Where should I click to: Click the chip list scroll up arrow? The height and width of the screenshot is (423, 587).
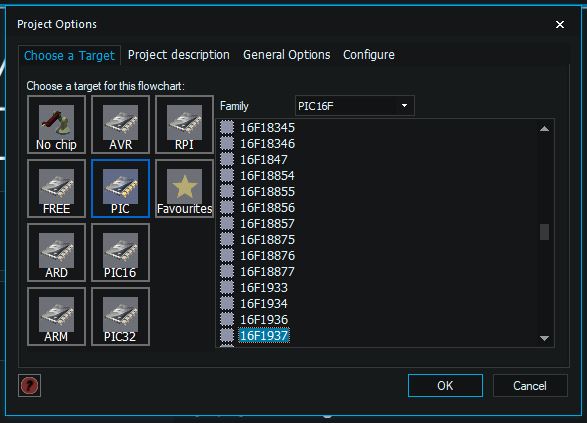545,129
